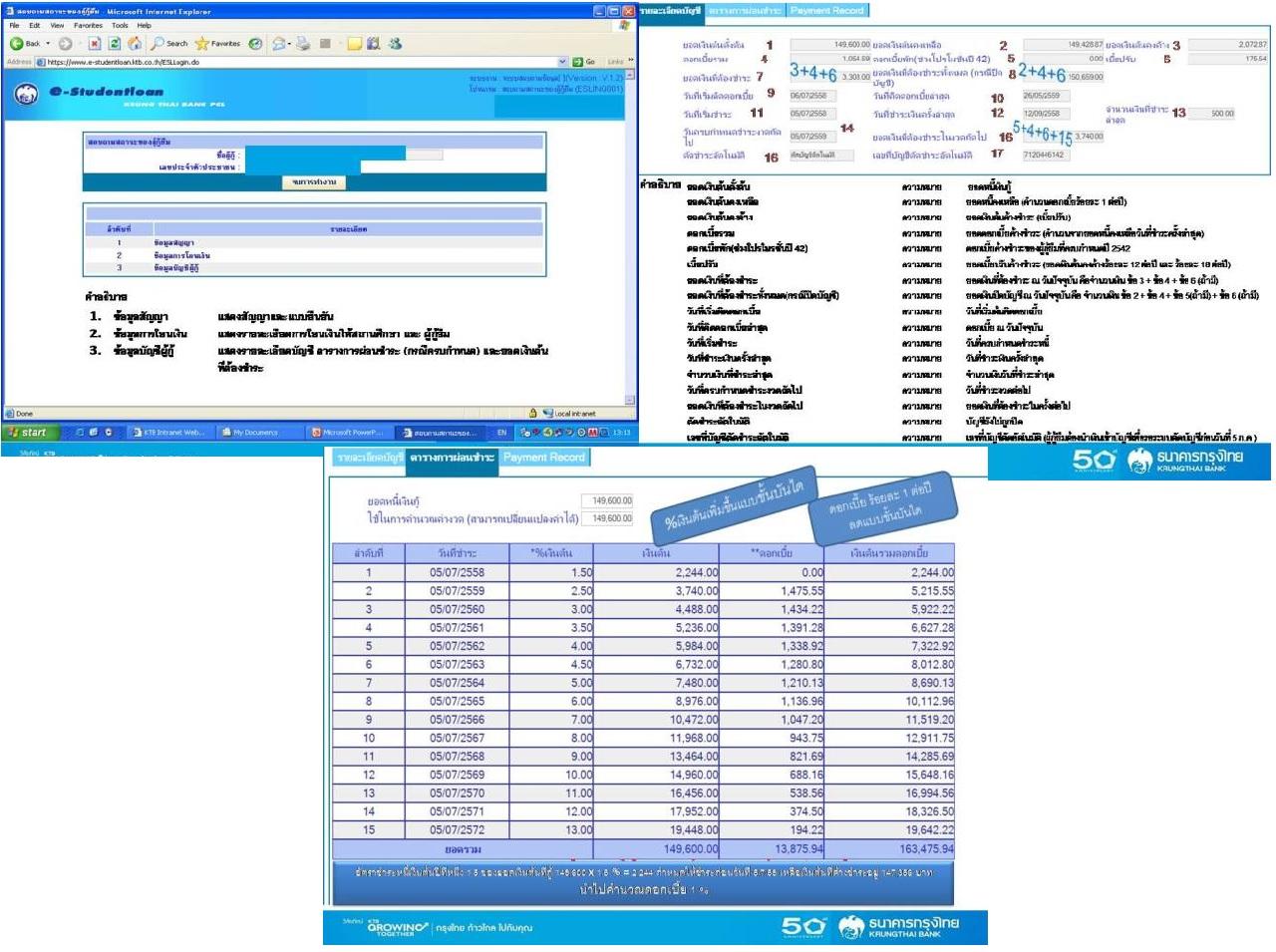
Task: Click the Print icon in toolbar
Action: tap(303, 44)
